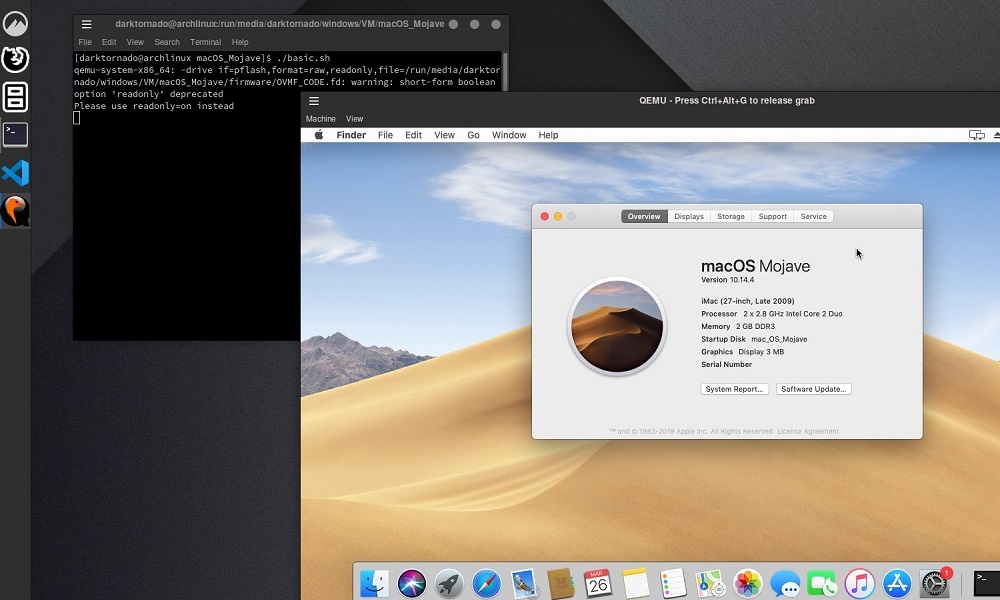The width and height of the screenshot is (1000, 600).
Task: Open the terminal window hamburger menu
Action: 86,23
